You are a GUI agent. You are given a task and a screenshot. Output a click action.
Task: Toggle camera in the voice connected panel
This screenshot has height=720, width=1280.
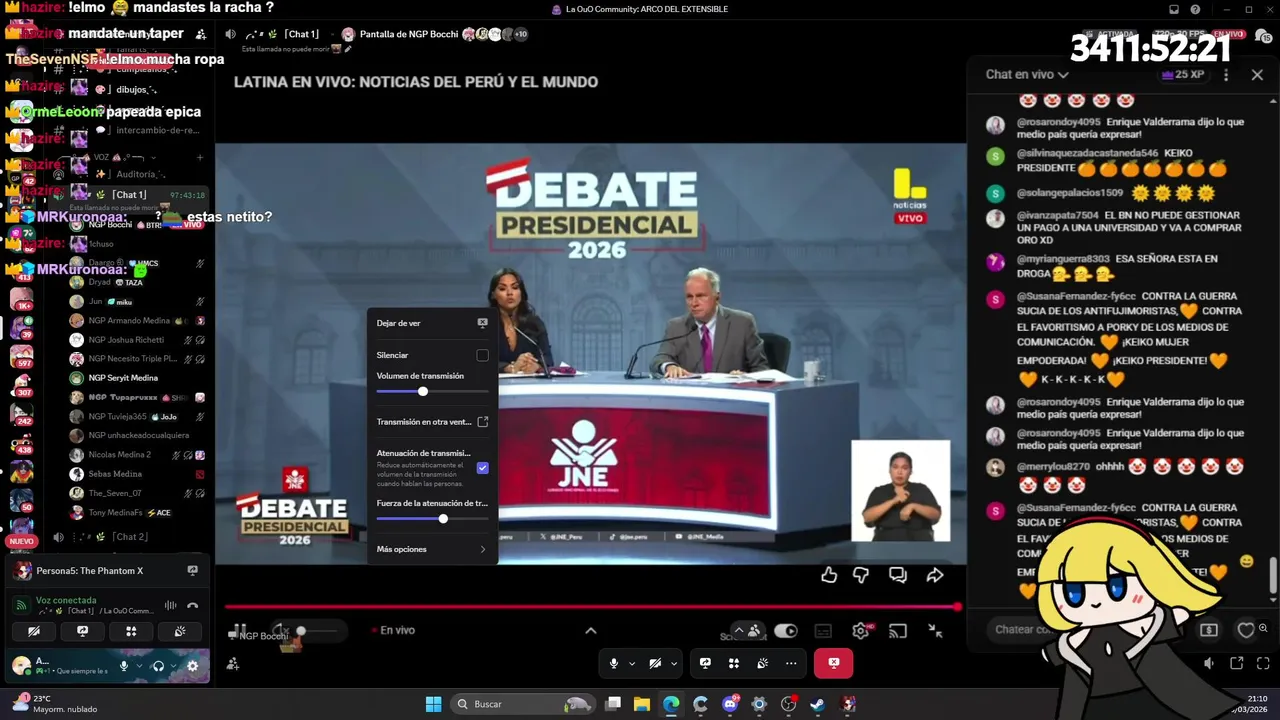click(34, 631)
